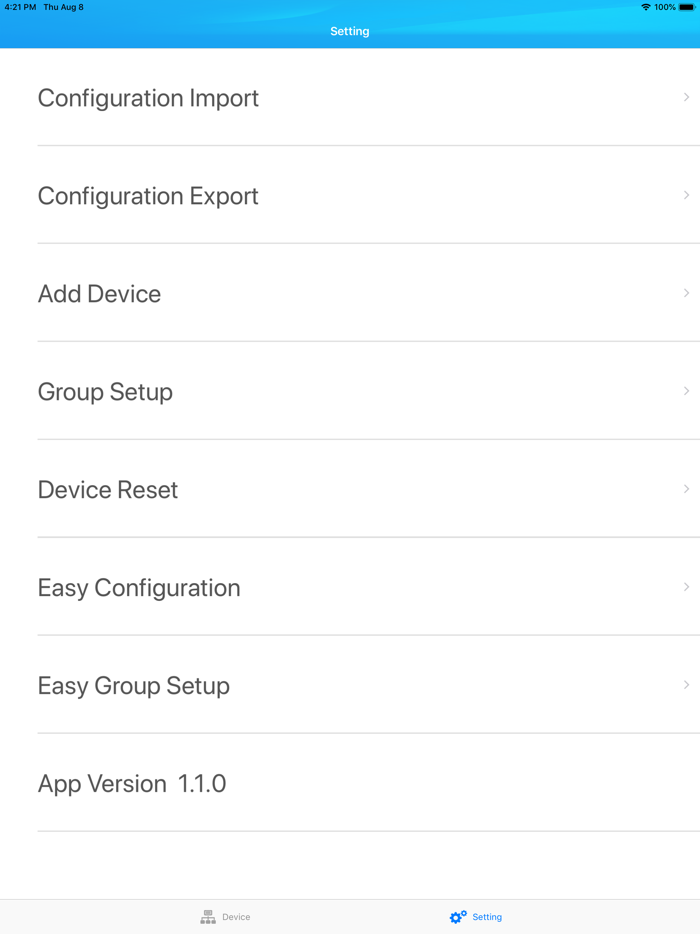Open Group Setup

point(105,392)
